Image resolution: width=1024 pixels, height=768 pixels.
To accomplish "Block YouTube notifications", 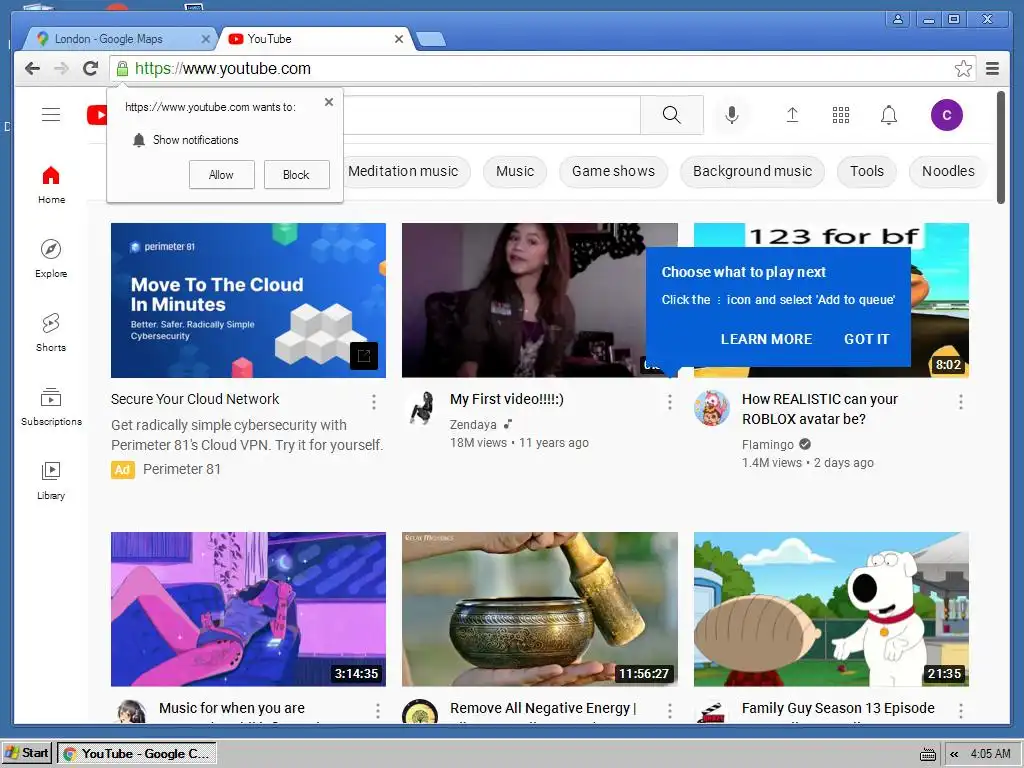I will (x=296, y=174).
